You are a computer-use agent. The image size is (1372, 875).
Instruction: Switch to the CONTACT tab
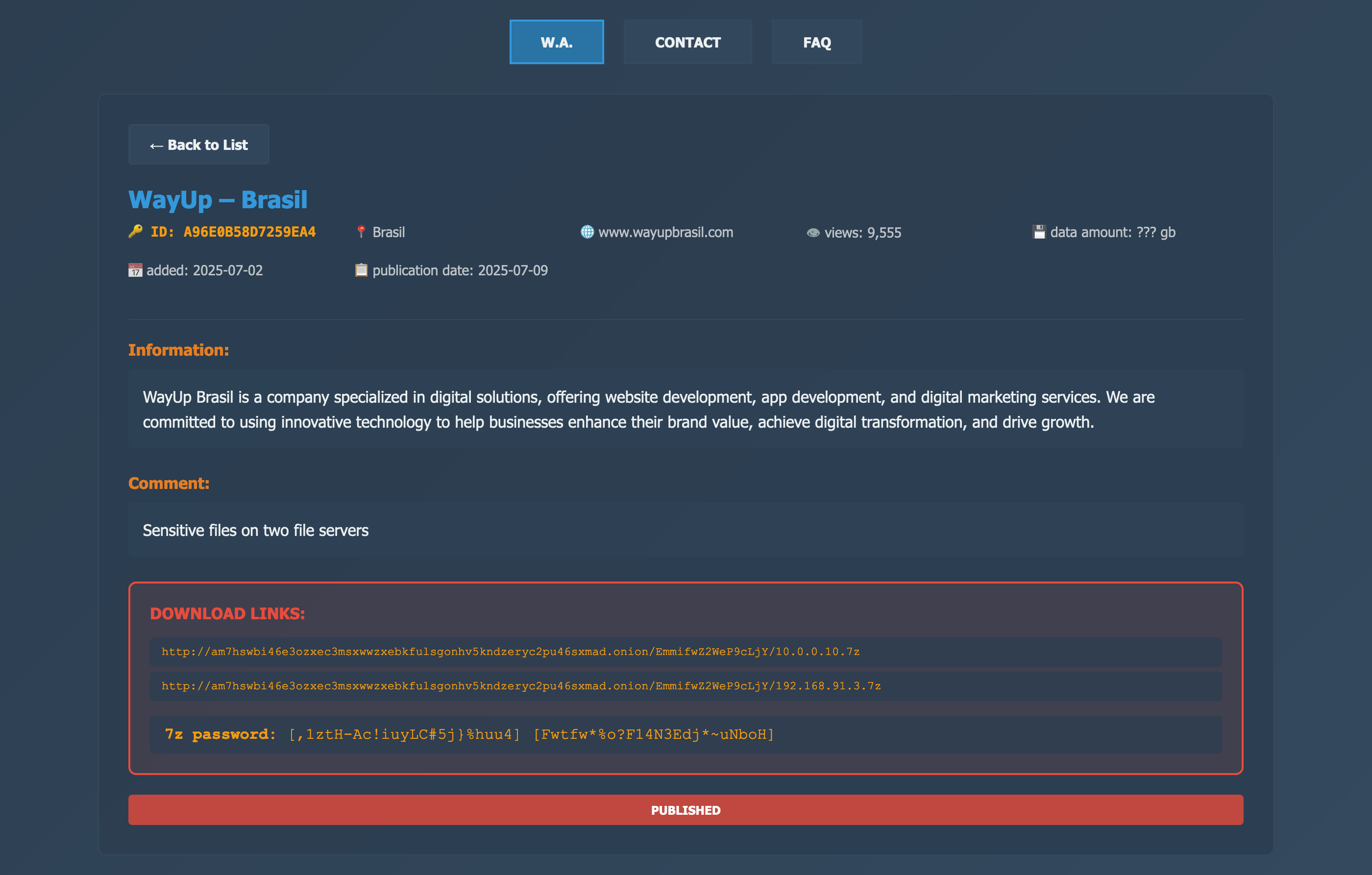click(x=687, y=42)
